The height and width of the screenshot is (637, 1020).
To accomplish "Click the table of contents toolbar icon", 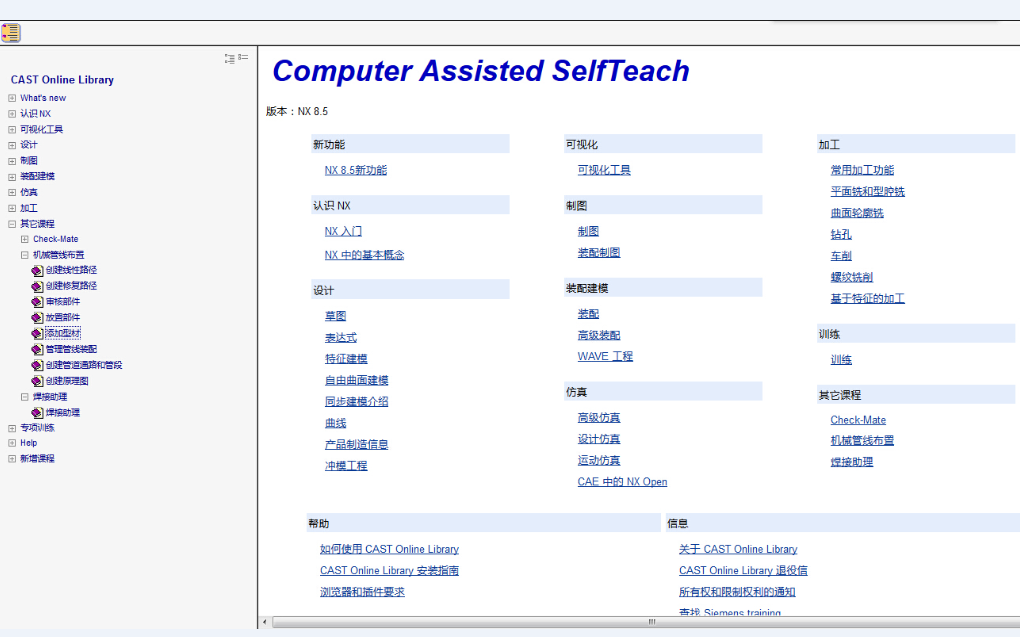I will pos(11,33).
